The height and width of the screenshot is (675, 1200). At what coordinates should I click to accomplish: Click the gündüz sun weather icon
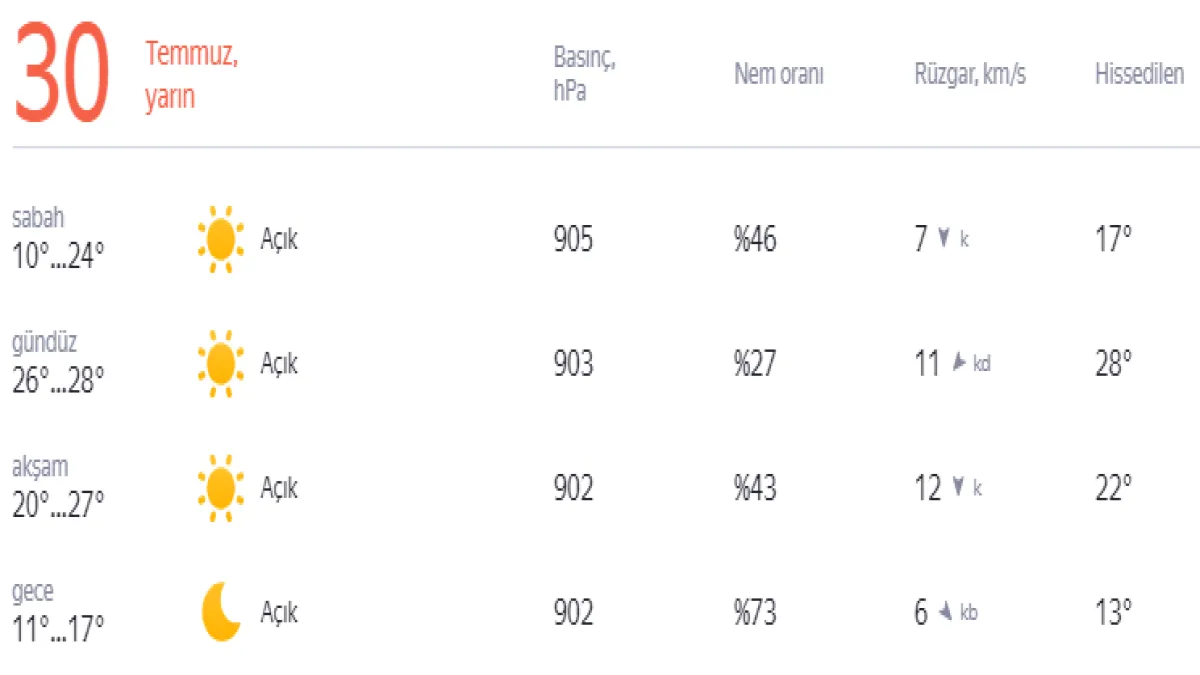pos(220,363)
